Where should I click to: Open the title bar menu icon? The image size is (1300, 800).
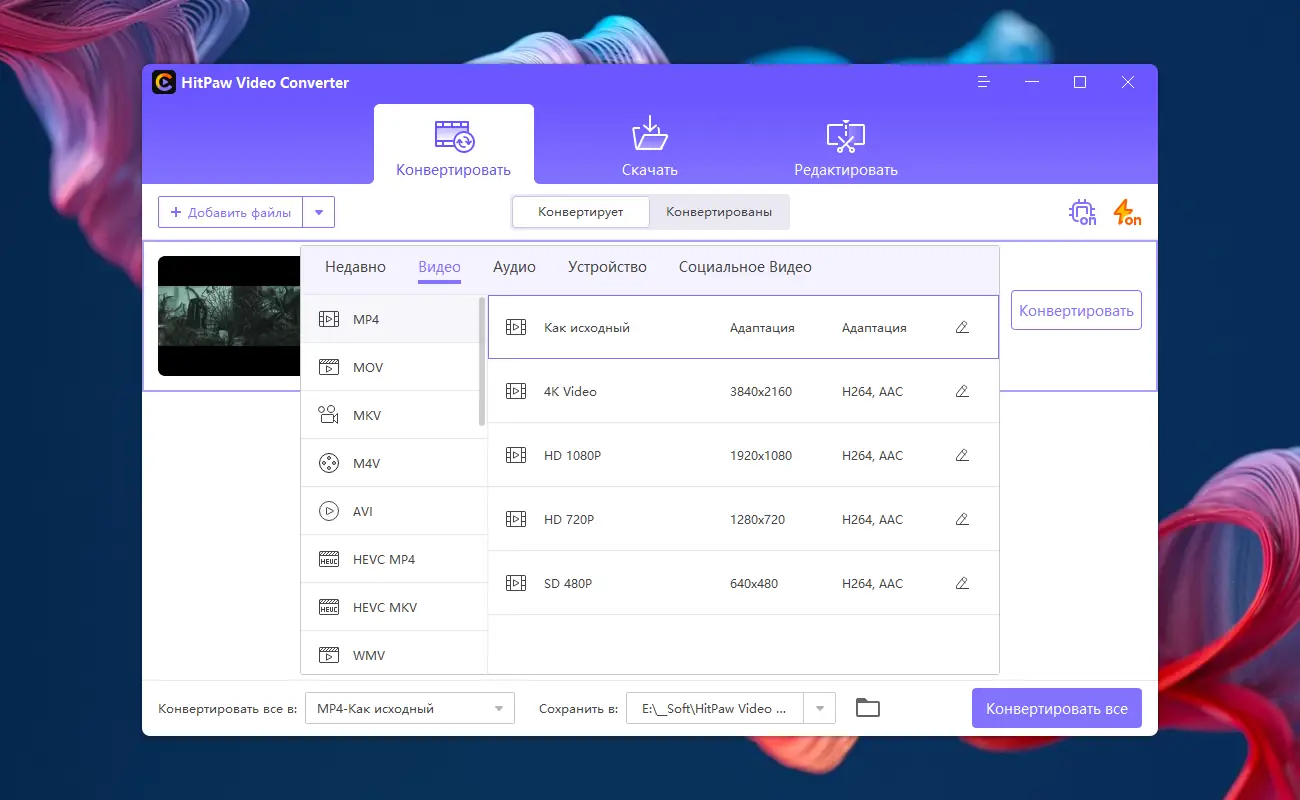click(984, 82)
